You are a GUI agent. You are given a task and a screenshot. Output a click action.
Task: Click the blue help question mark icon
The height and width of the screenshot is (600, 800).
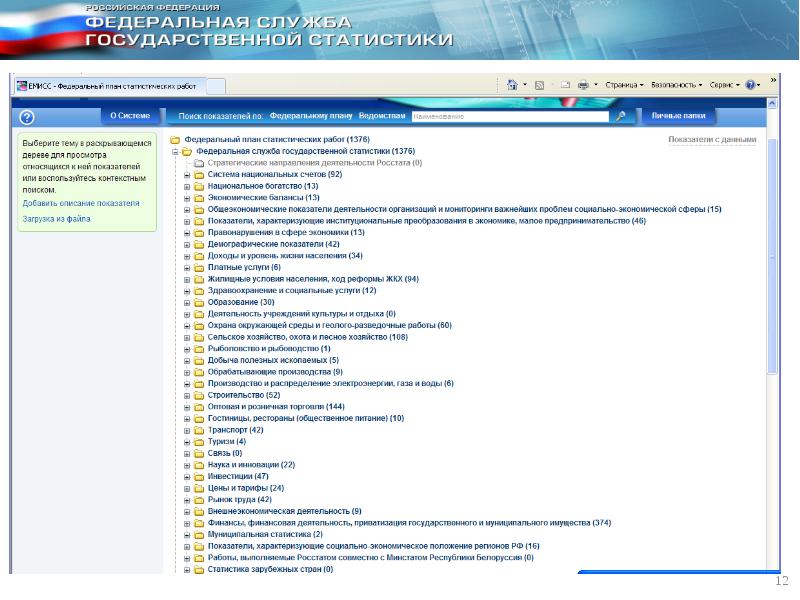tap(22, 116)
